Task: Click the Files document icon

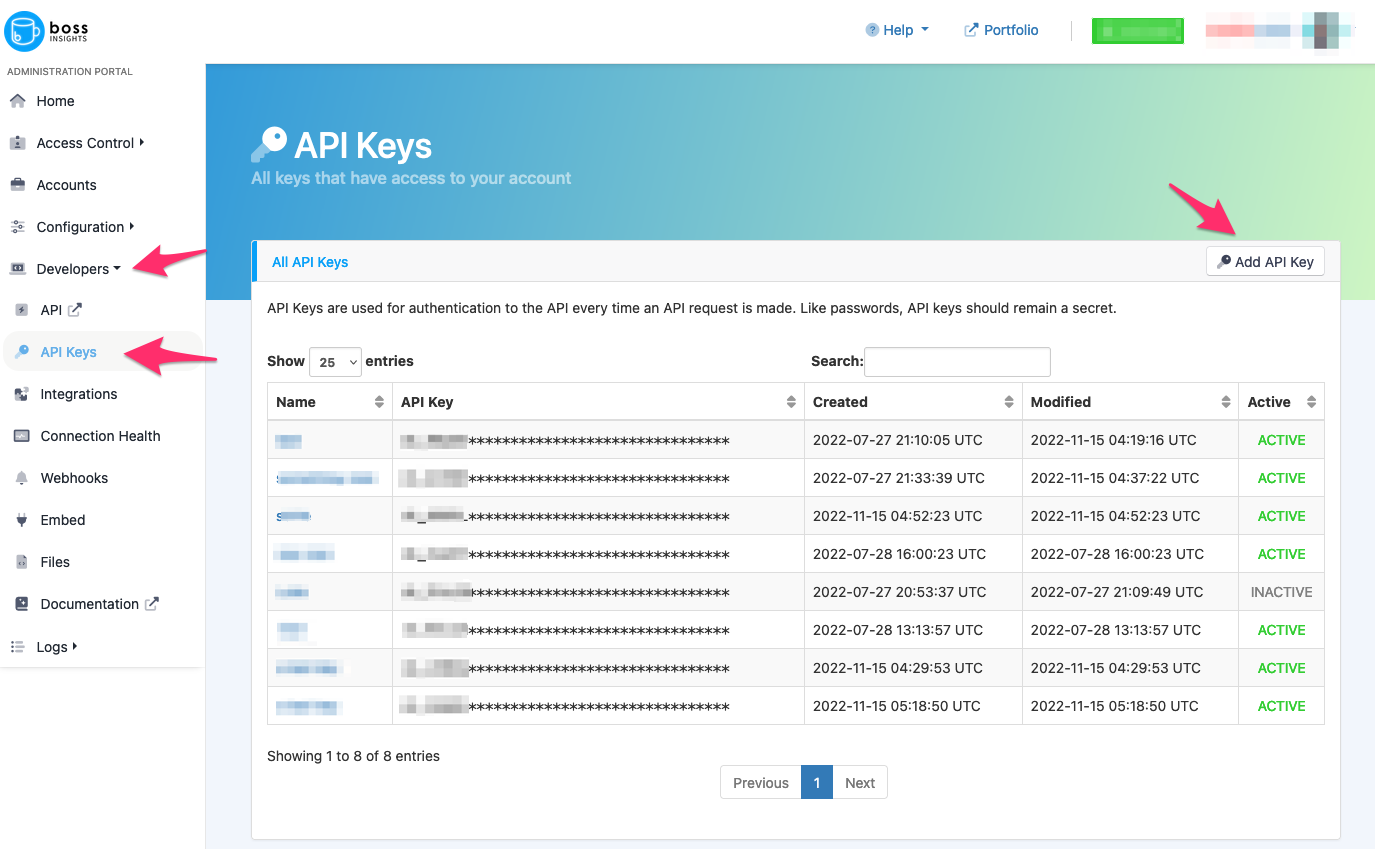Action: click(22, 562)
